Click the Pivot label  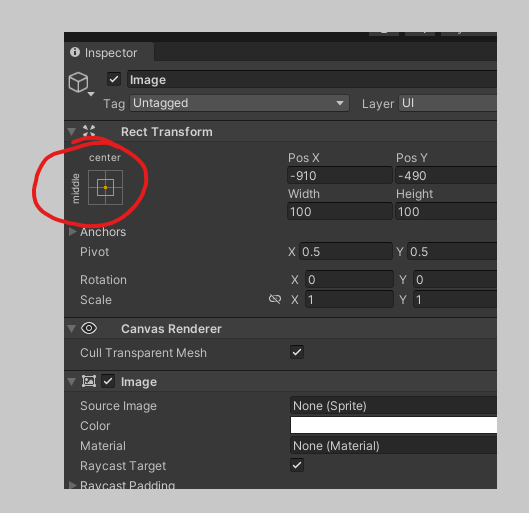[x=94, y=252]
